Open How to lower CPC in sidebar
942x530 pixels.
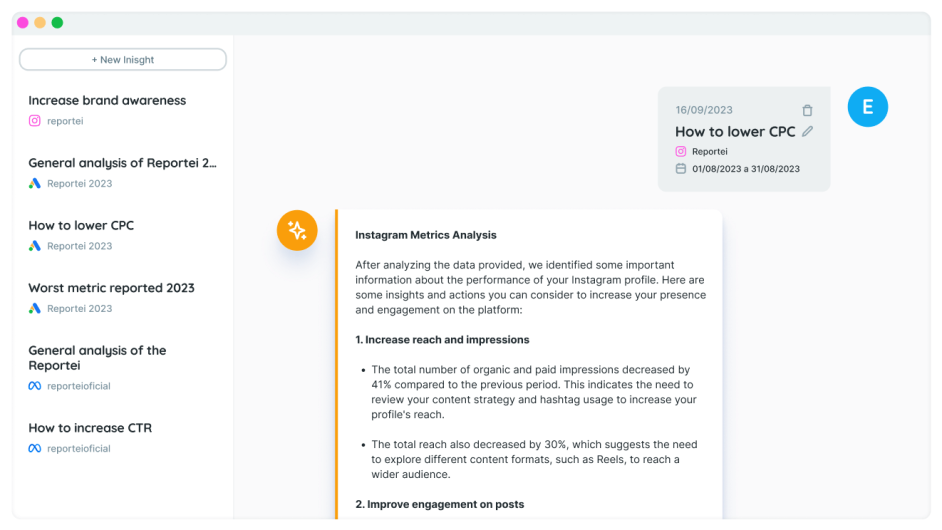click(x=81, y=226)
